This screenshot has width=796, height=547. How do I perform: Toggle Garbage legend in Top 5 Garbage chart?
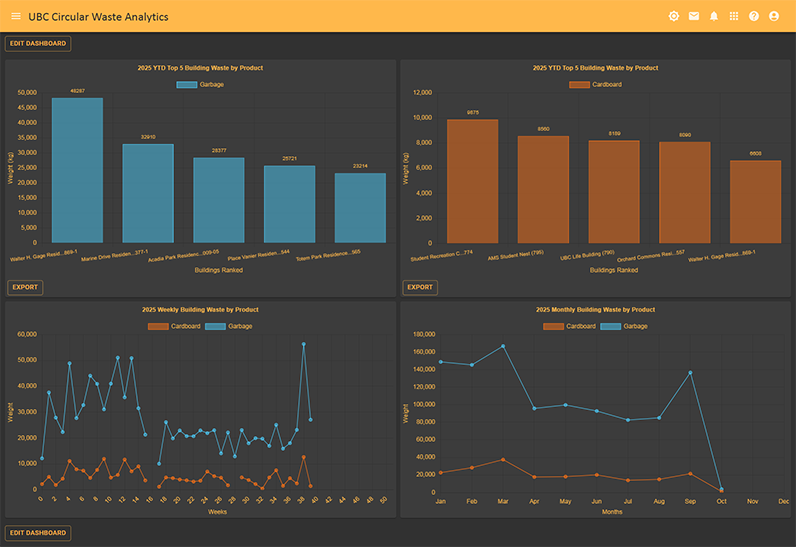pyautogui.click(x=200, y=85)
